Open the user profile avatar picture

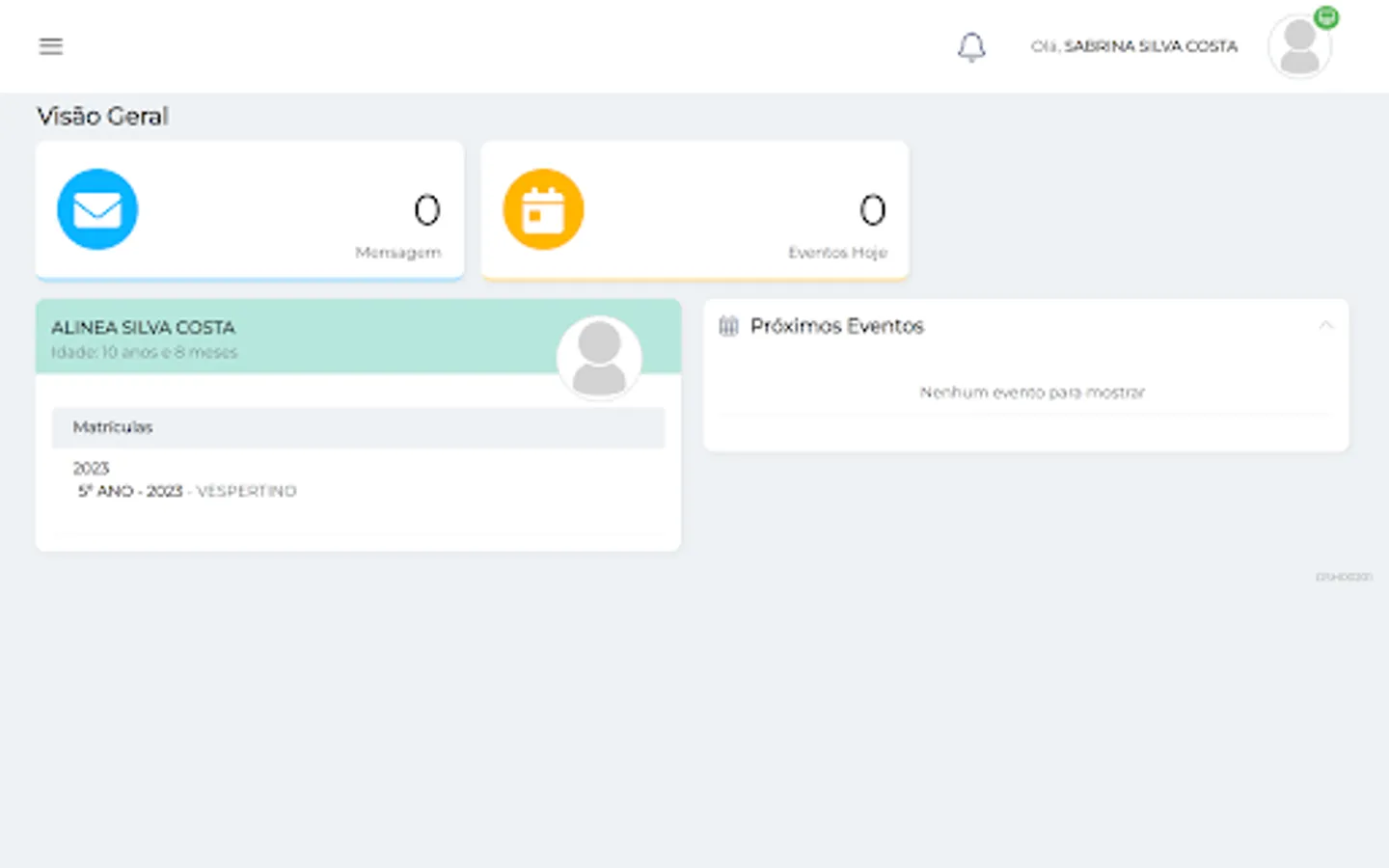coord(1299,45)
